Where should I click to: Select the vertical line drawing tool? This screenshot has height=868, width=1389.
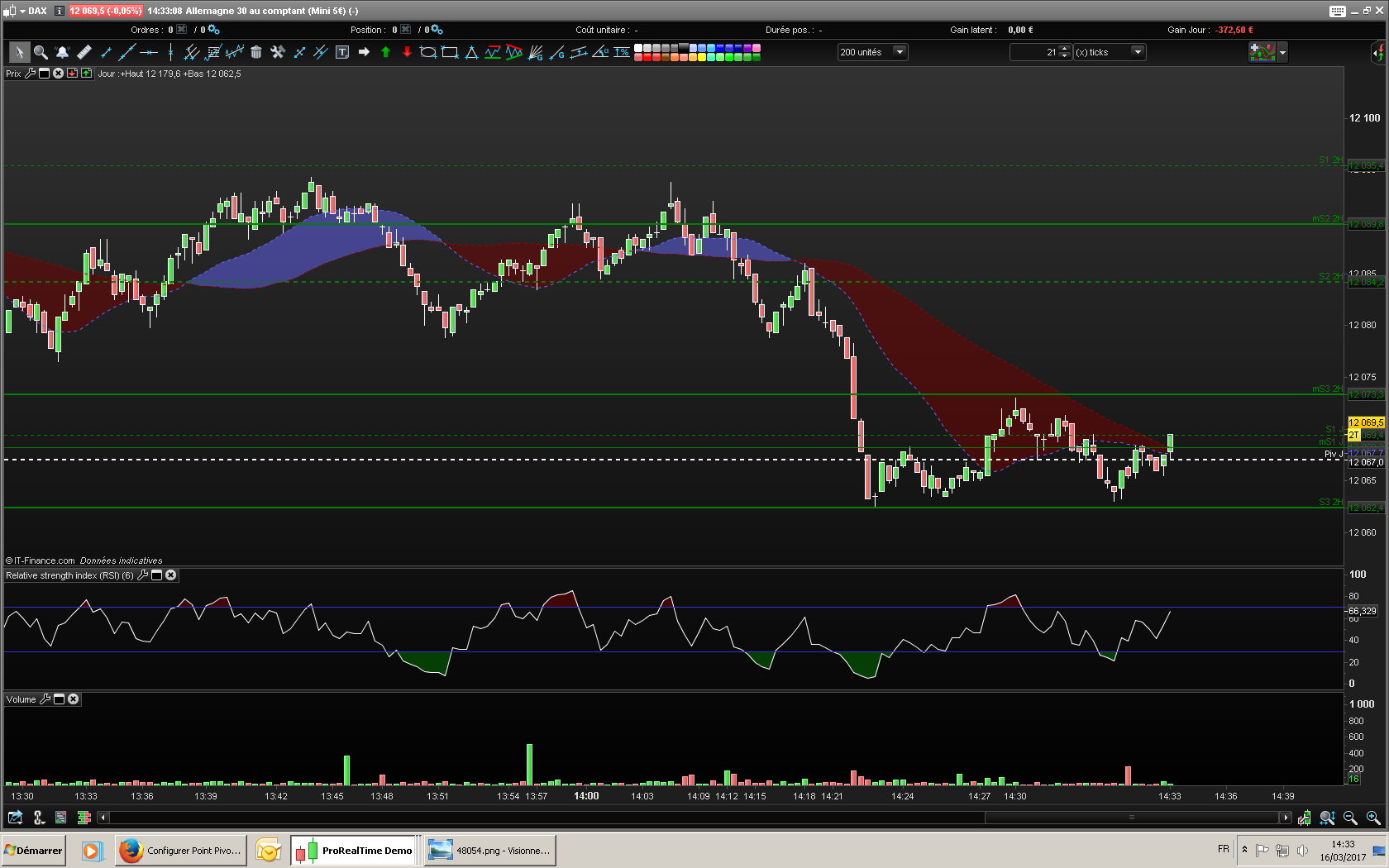pos(170,52)
